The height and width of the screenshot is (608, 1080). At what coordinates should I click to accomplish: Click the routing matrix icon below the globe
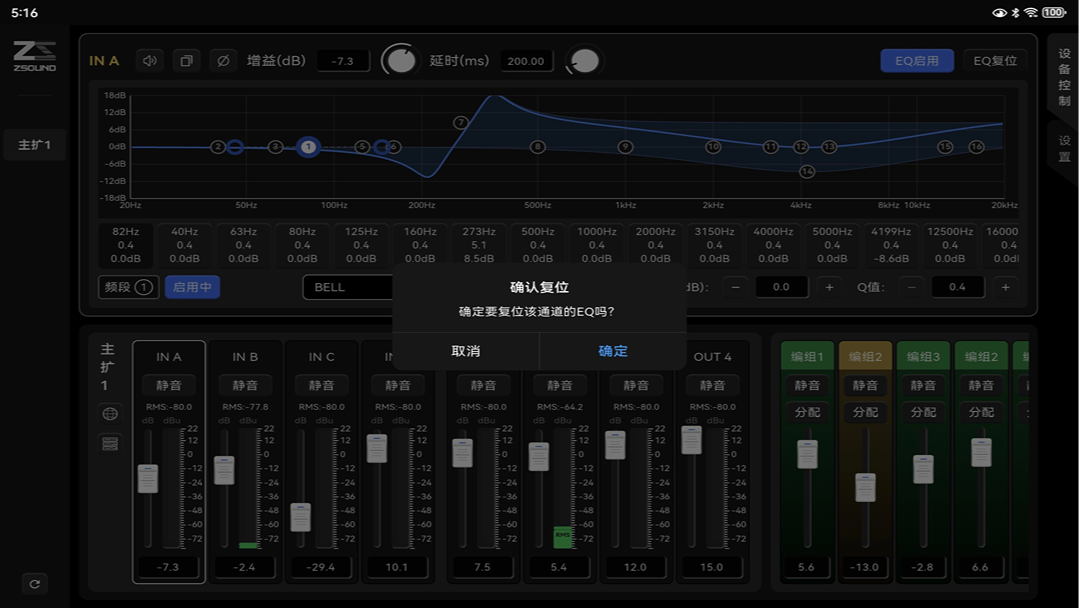[110, 443]
